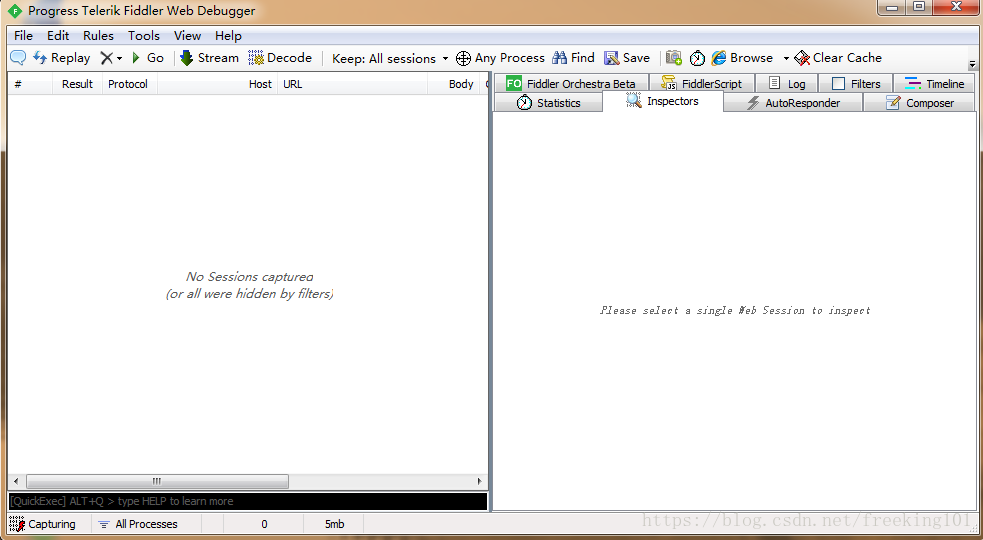Switch to Fiddler Orchestra Beta tab
Screen dimensions: 983x540
pos(570,83)
